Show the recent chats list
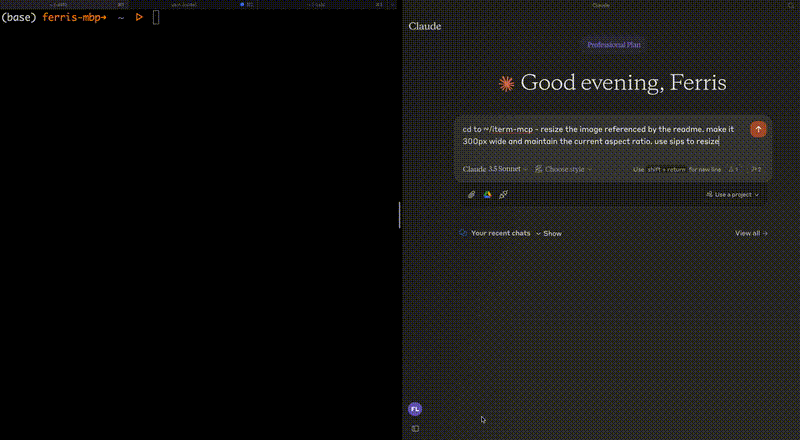Image resolution: width=800 pixels, height=440 pixels. click(x=549, y=233)
